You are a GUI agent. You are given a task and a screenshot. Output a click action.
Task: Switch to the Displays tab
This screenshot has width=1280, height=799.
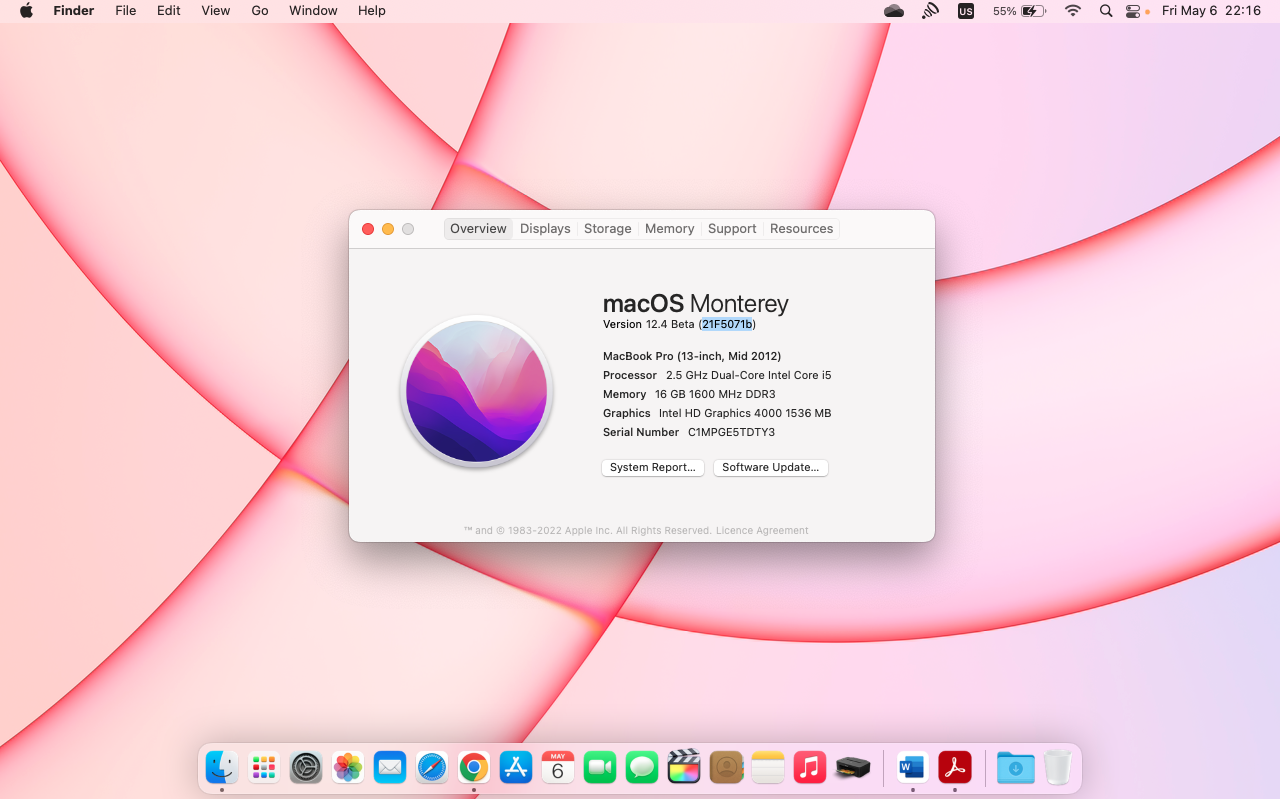(545, 229)
